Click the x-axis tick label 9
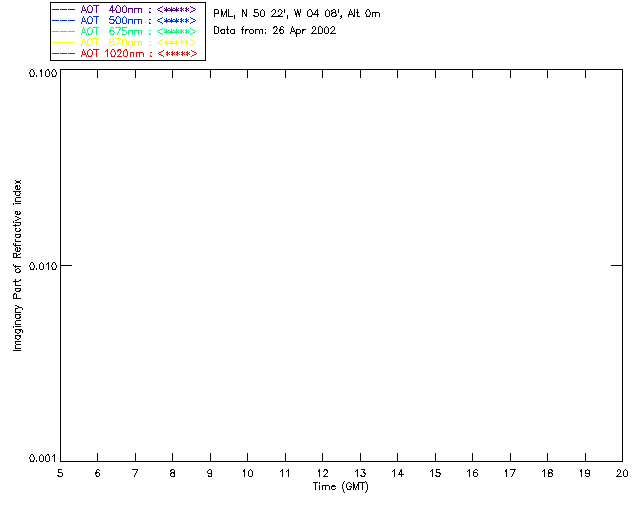This screenshot has height=512, width=640. coord(210,473)
